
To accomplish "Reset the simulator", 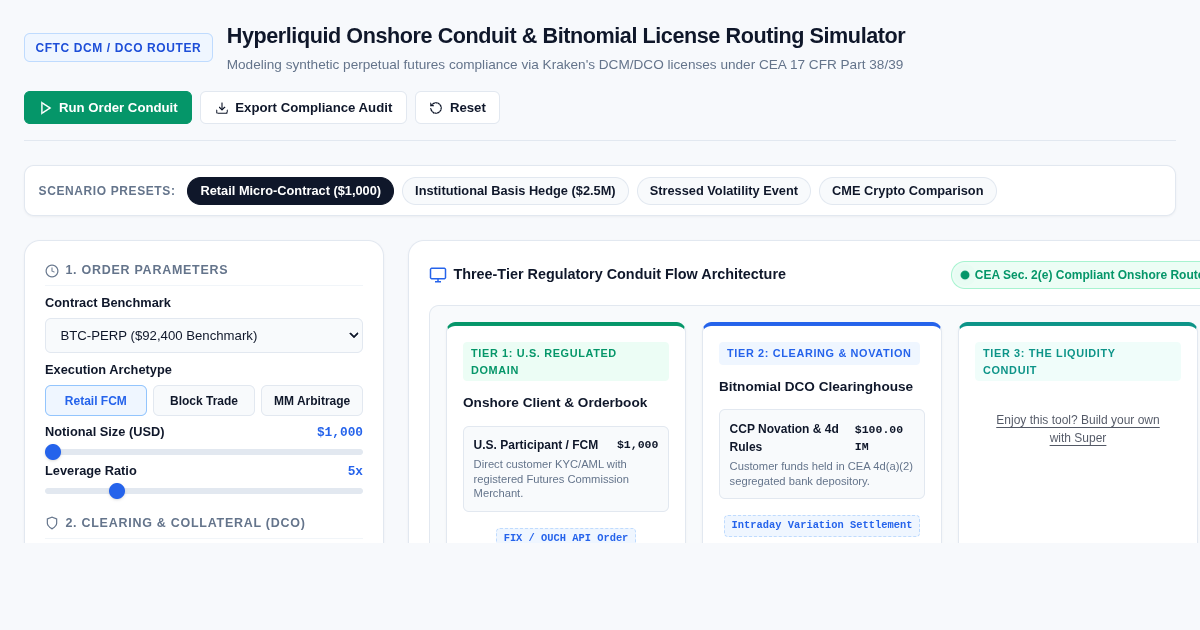I will 457,108.
